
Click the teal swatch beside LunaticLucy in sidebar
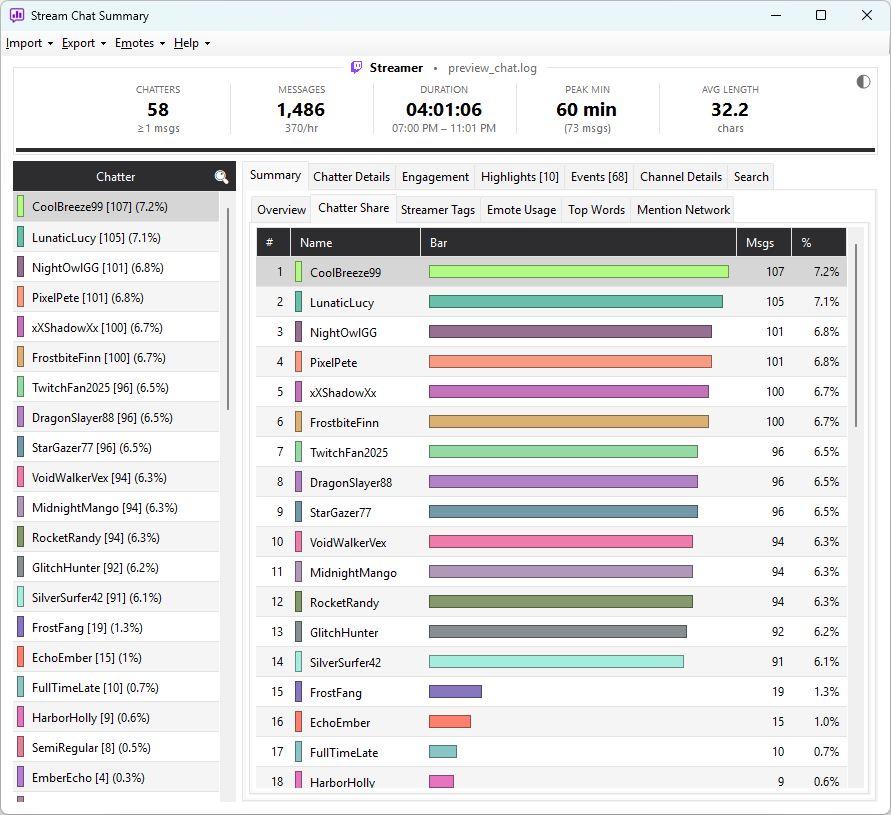pos(20,237)
